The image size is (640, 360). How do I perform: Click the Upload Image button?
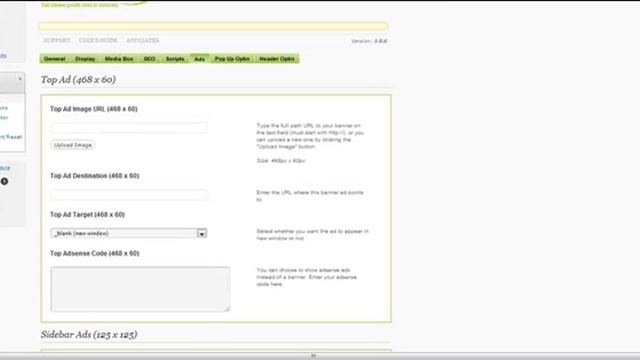(73, 145)
